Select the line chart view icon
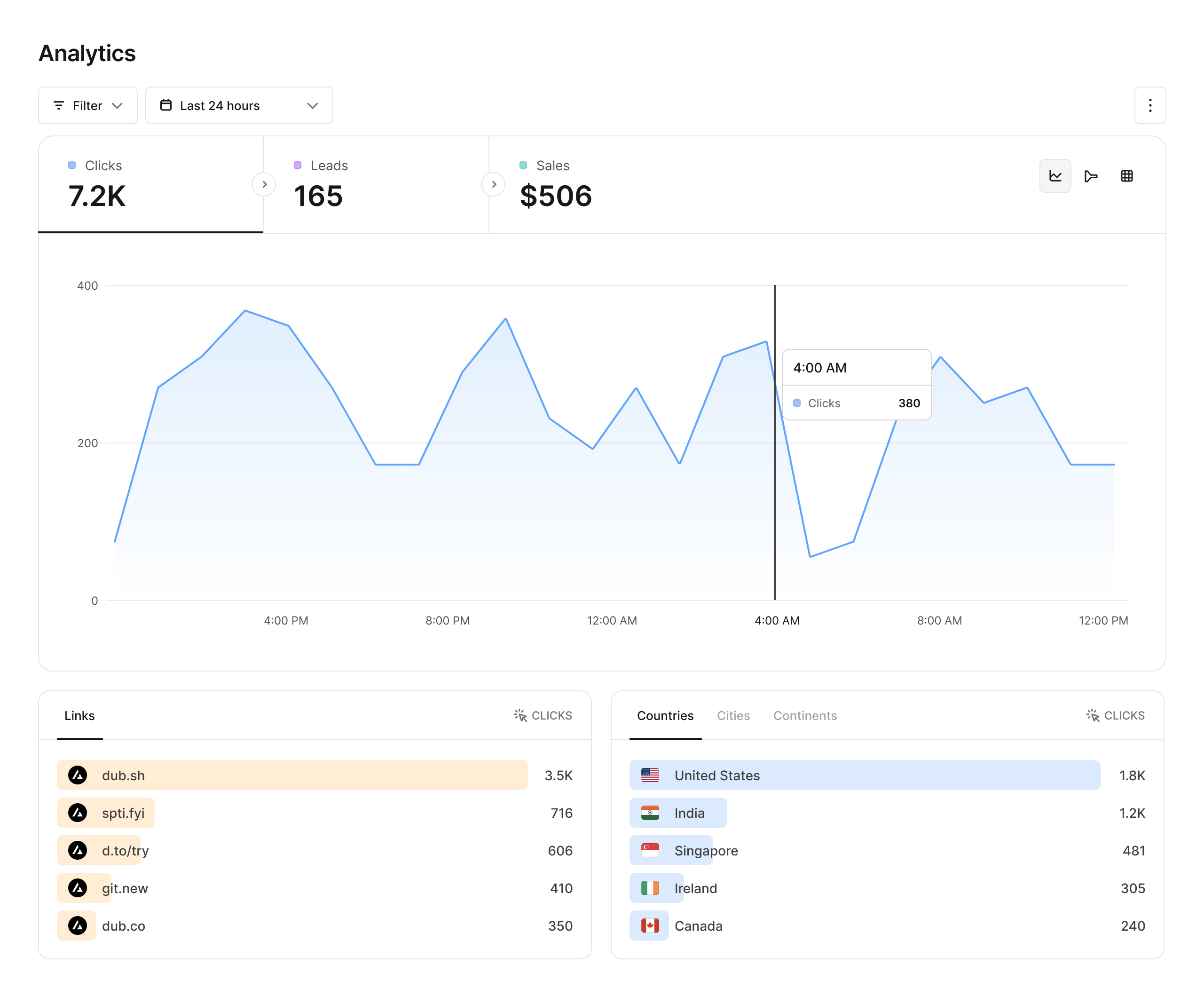The image size is (1204, 997). [x=1055, y=176]
